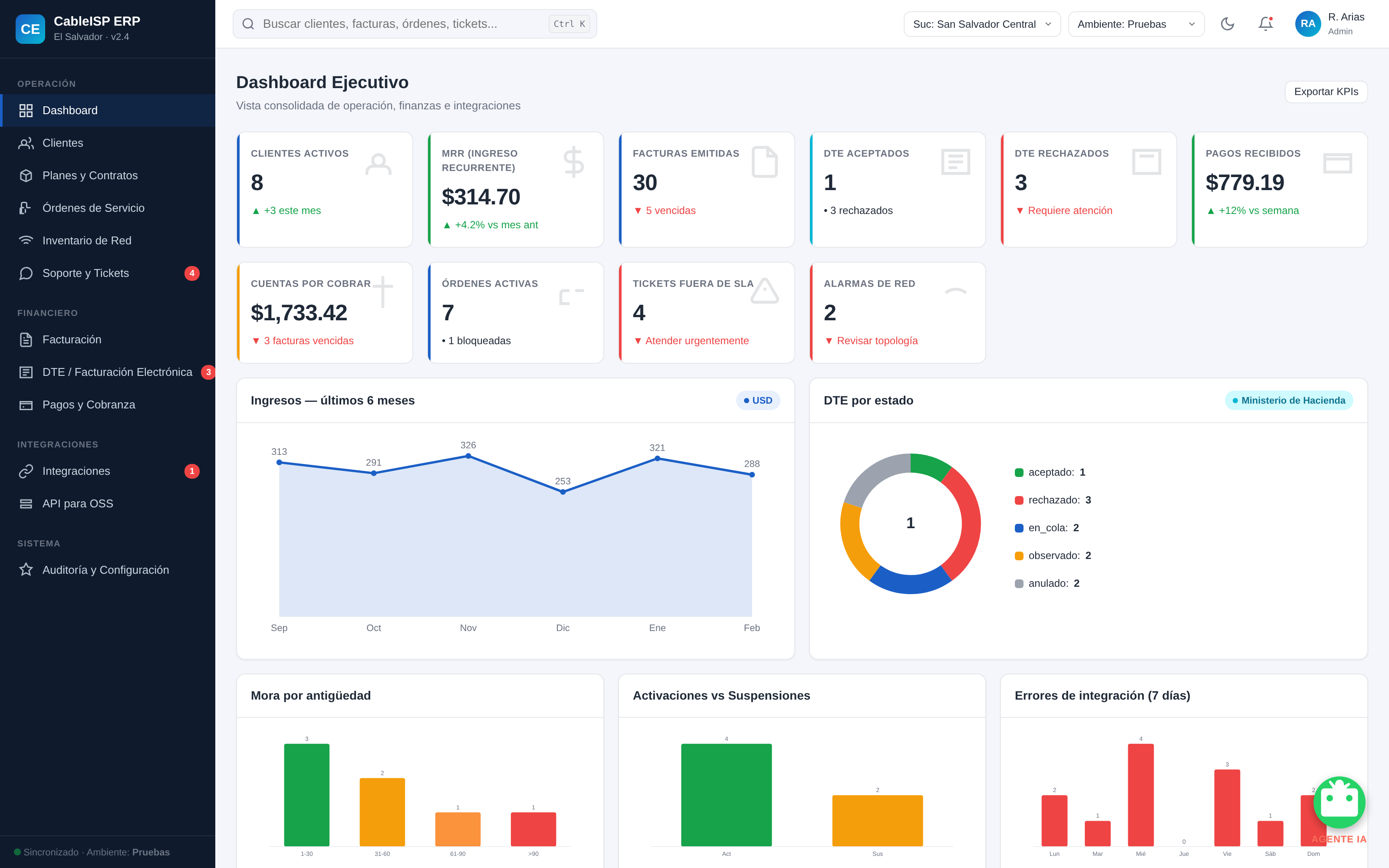Select Inventario de Red menu item
The height and width of the screenshot is (868, 1389).
click(x=108, y=240)
